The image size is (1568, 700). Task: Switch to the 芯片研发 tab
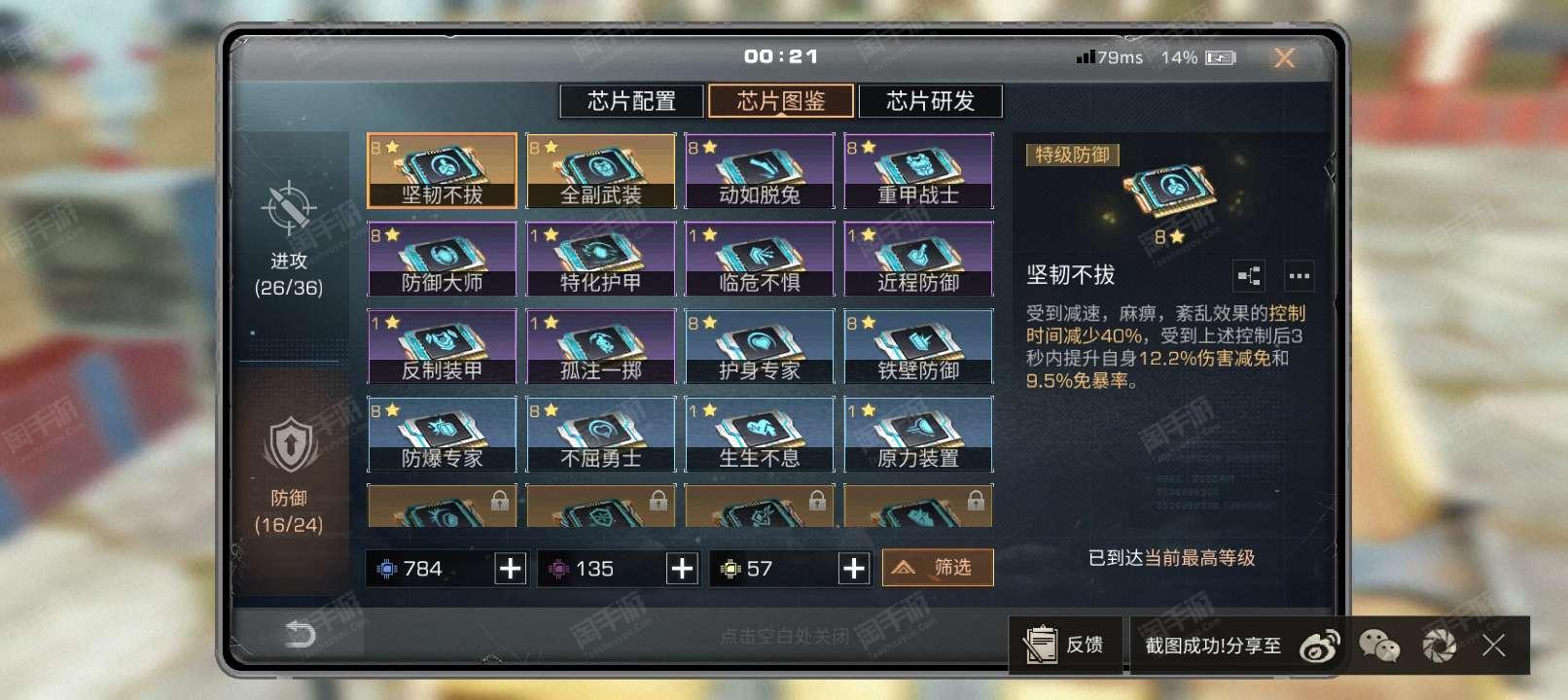(x=930, y=101)
